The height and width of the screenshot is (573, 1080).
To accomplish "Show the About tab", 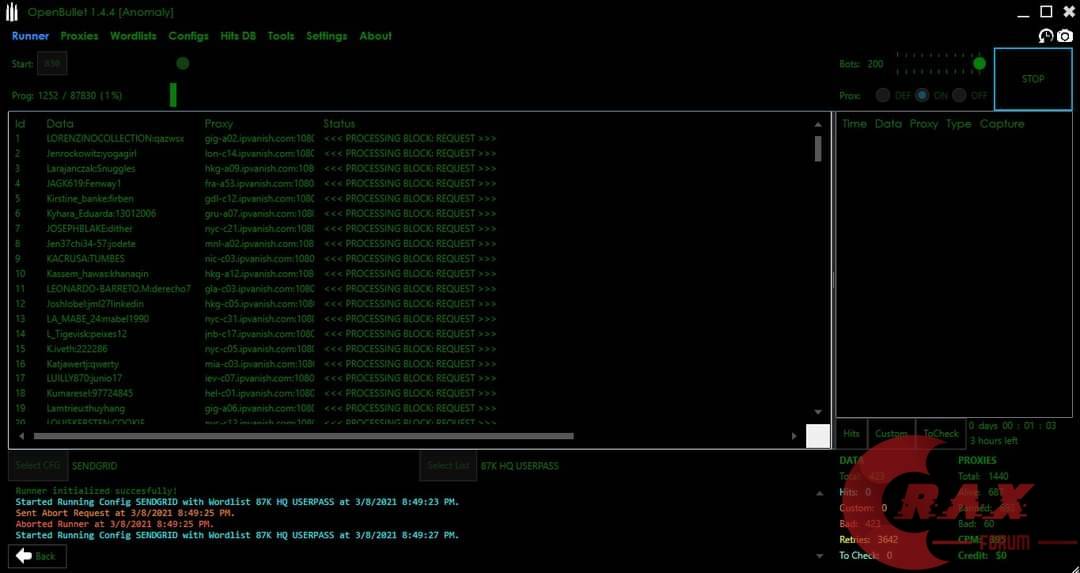I will 375,36.
